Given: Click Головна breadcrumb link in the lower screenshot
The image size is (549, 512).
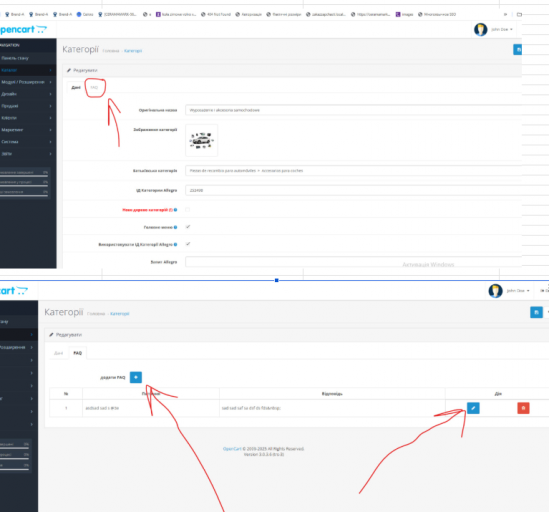Looking at the screenshot, I should (x=96, y=314).
